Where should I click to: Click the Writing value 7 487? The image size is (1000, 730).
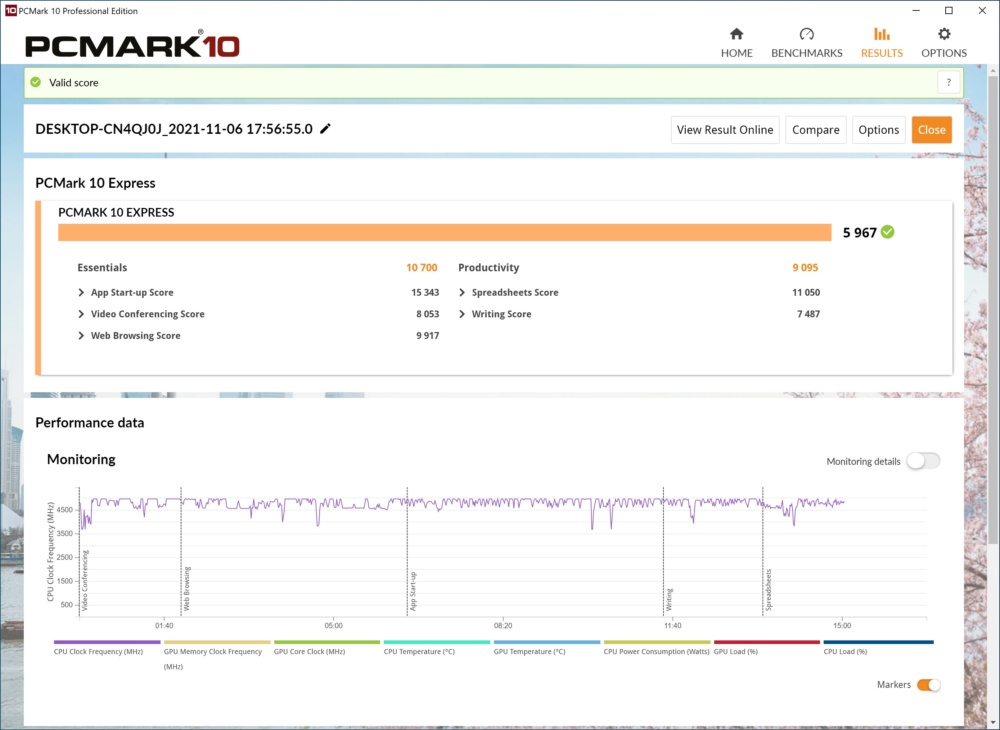click(x=808, y=314)
